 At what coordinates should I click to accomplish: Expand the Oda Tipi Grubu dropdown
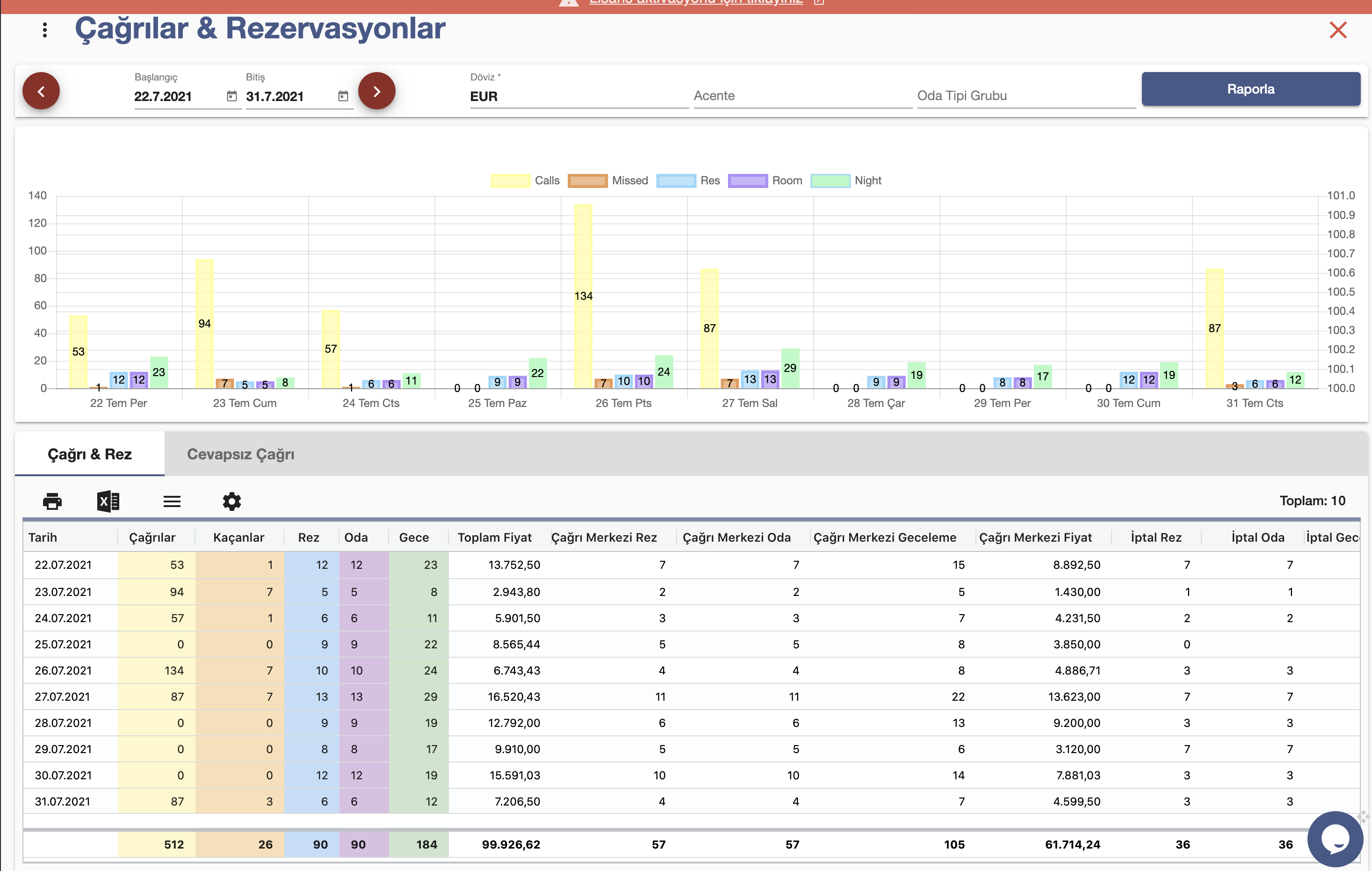(1026, 96)
